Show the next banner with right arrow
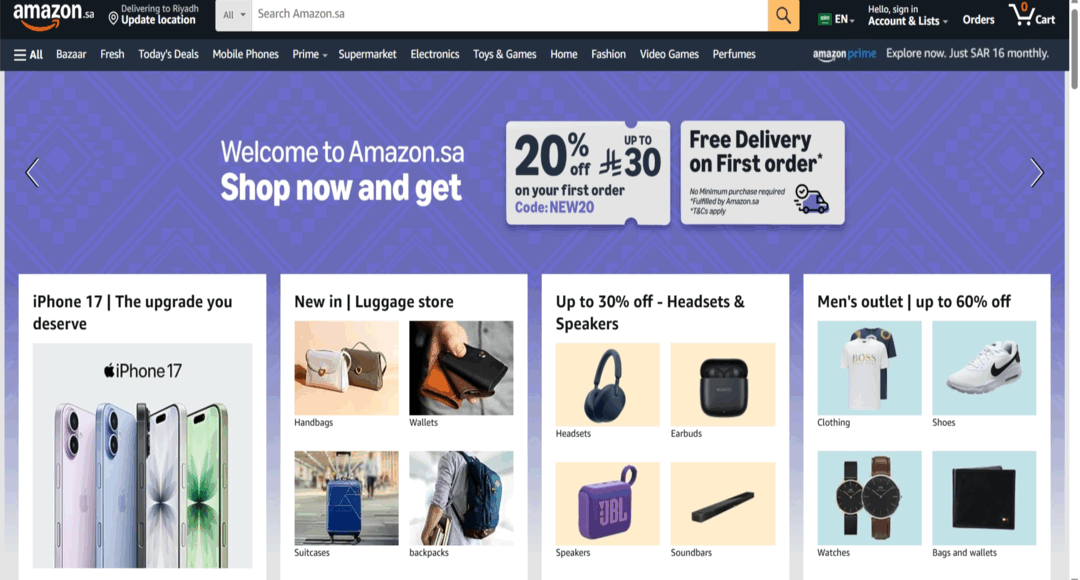This screenshot has width=1080, height=580. click(x=1037, y=172)
